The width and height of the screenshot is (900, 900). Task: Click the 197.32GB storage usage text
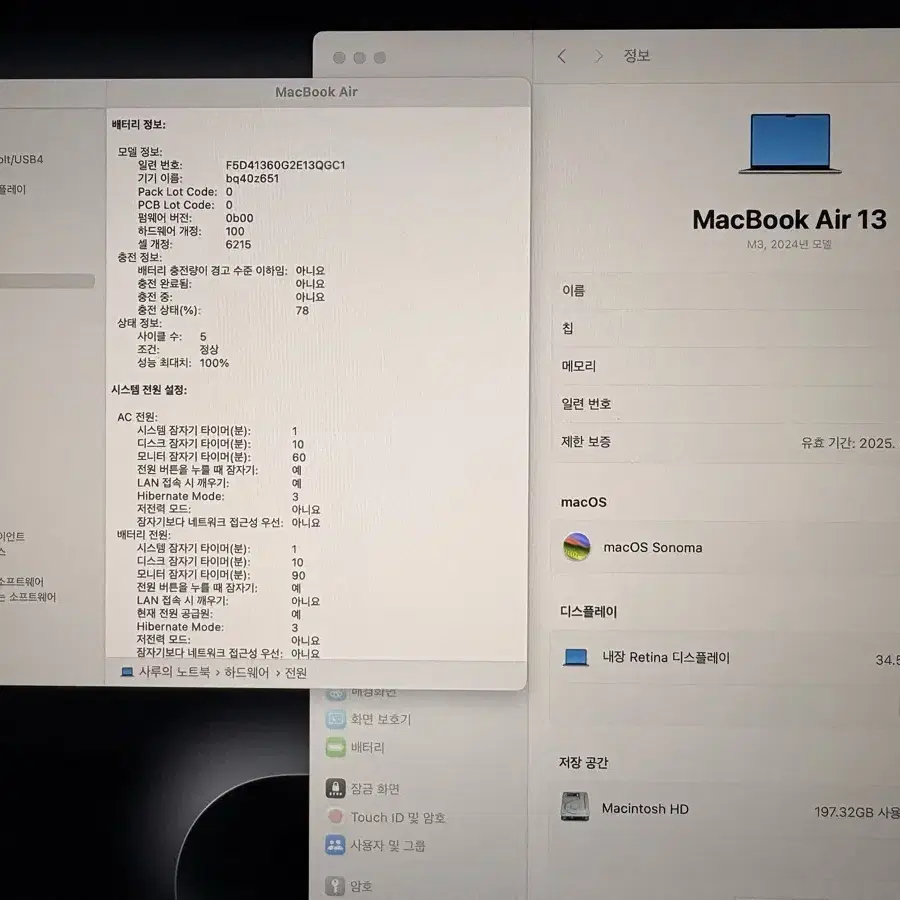tap(856, 812)
